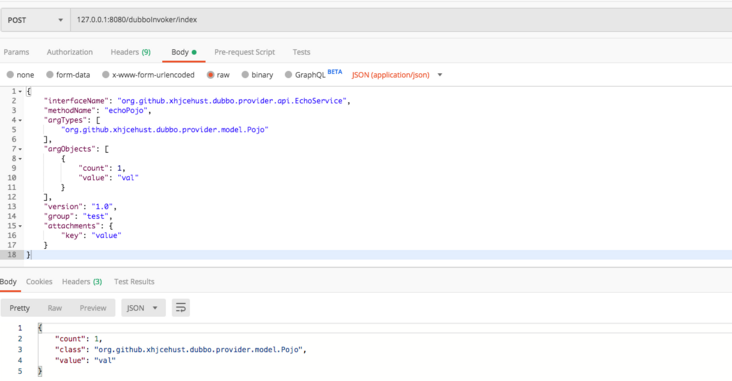
Task: Choose x-www-form-urlencoded body type
Action: (x=148, y=75)
